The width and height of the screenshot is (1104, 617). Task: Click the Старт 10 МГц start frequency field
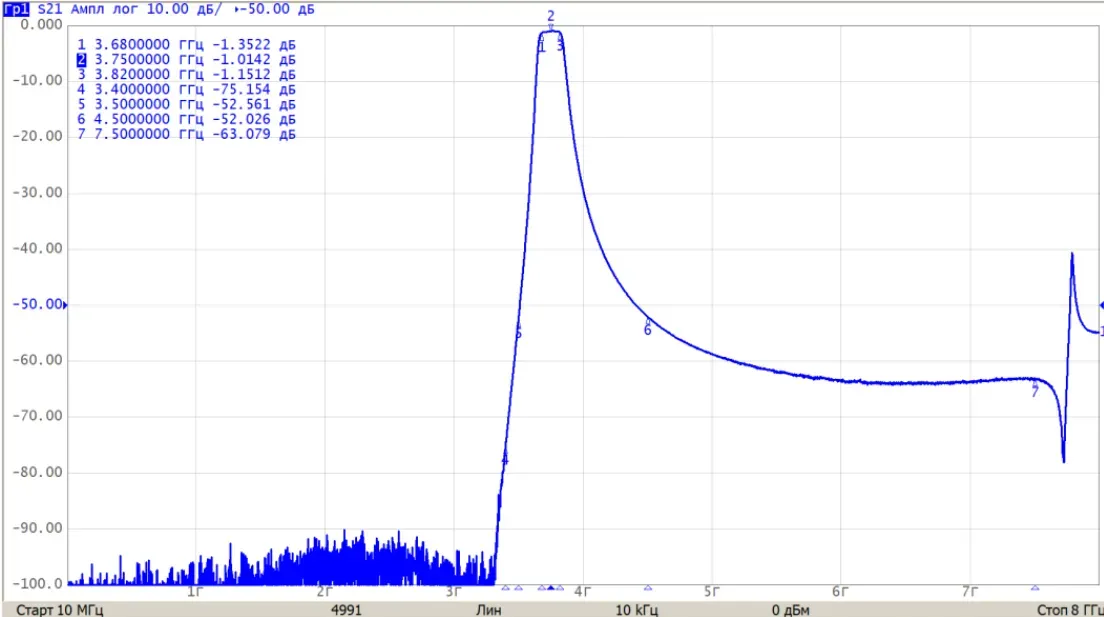click(x=59, y=609)
